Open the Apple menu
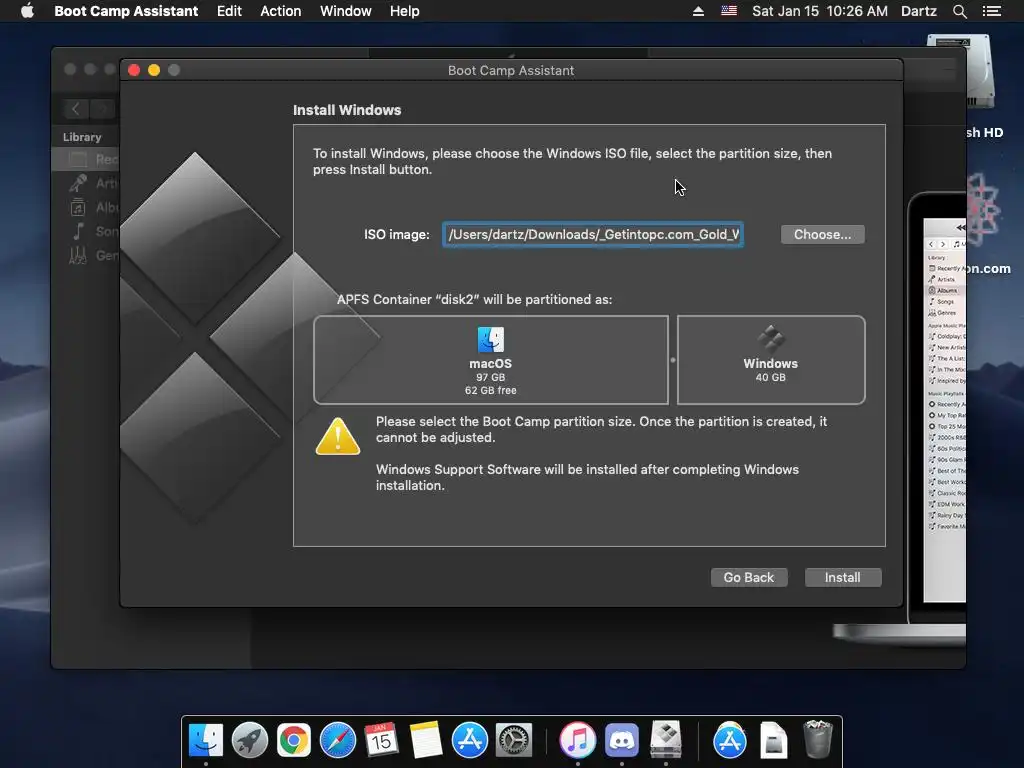 click(x=27, y=11)
